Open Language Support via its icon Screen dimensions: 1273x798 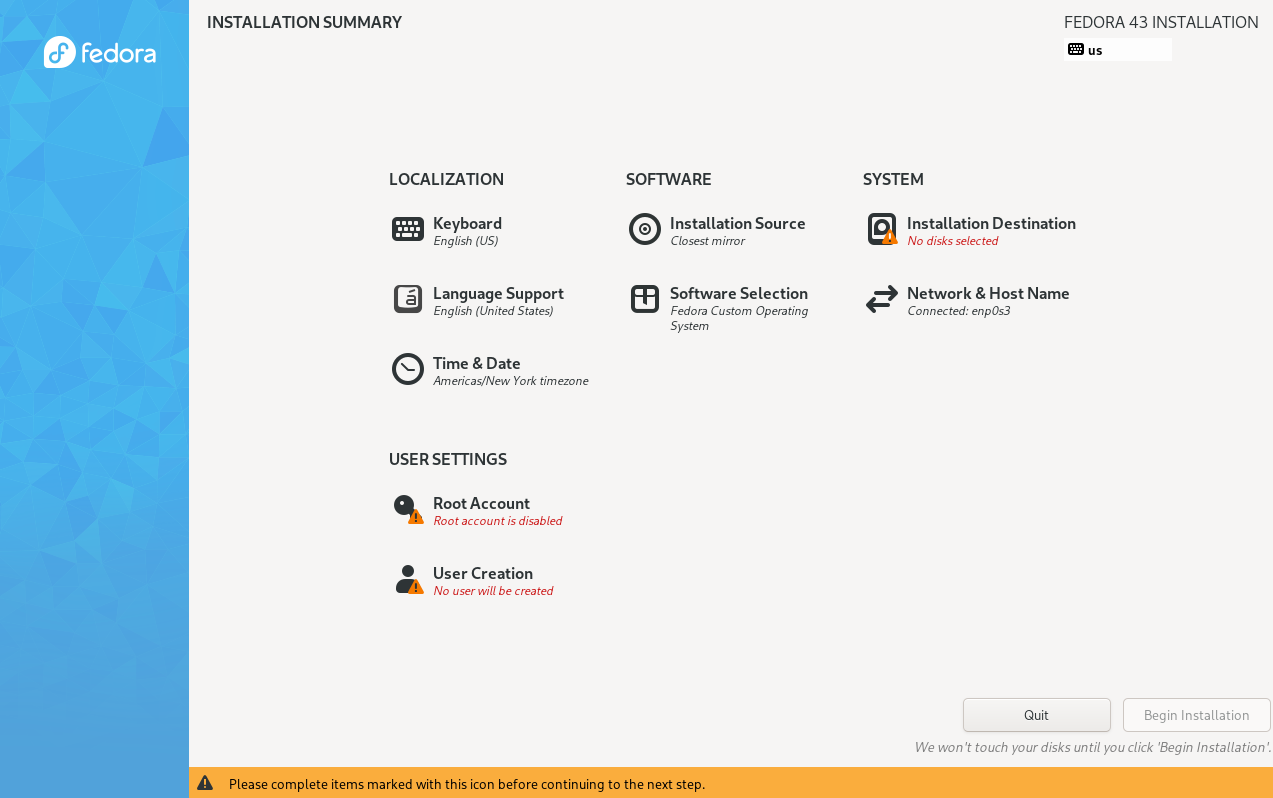pyautogui.click(x=407, y=299)
